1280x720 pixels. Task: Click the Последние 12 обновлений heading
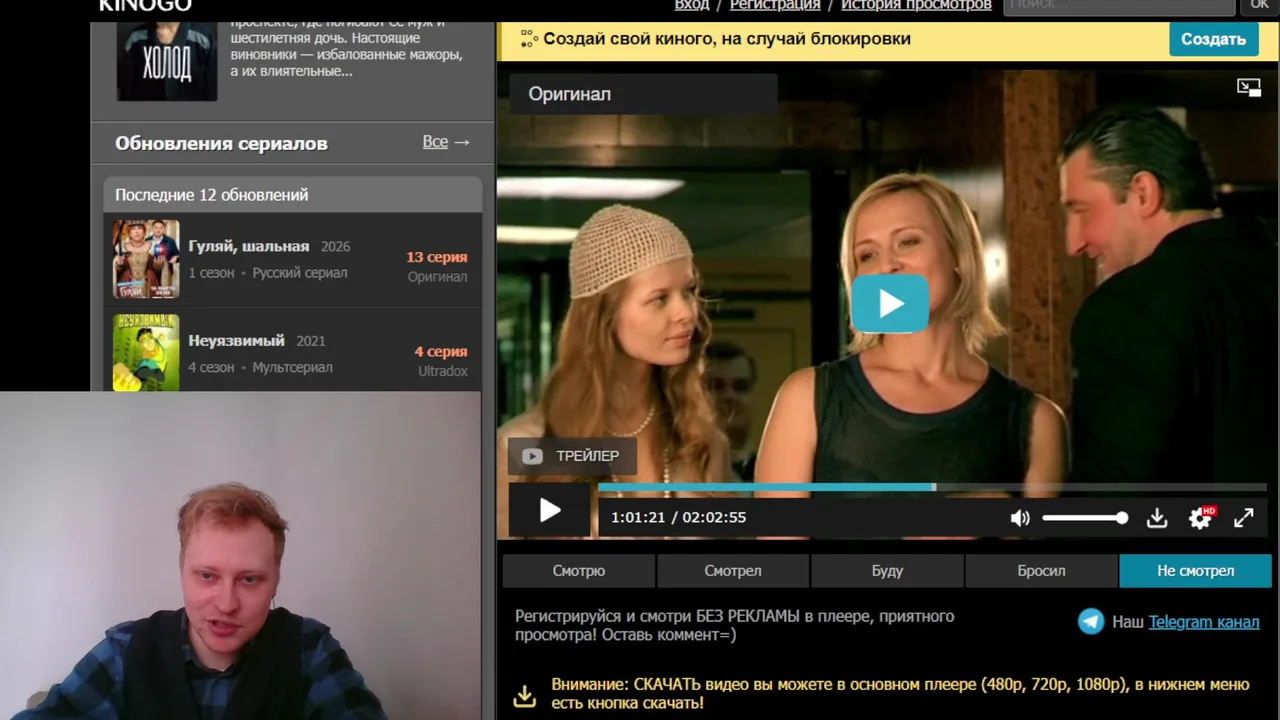(x=212, y=195)
